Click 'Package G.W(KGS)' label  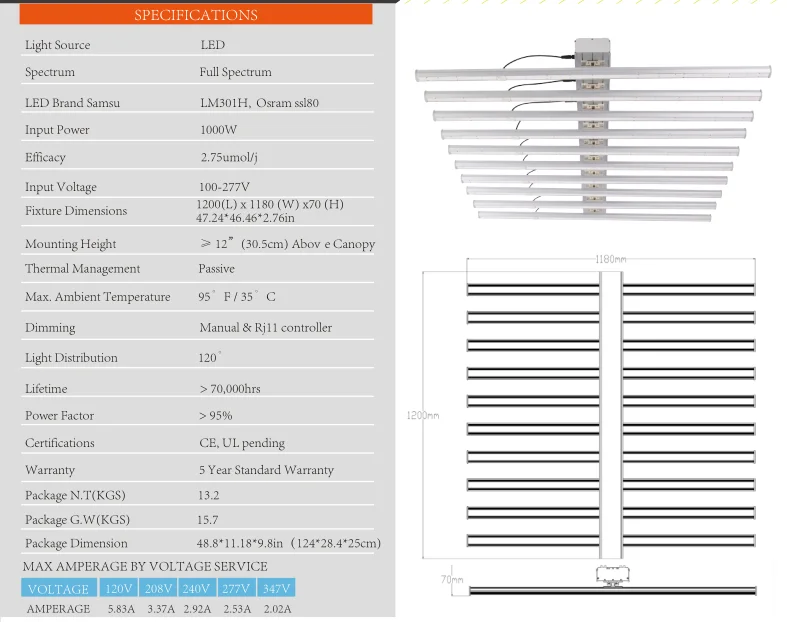pos(77,520)
